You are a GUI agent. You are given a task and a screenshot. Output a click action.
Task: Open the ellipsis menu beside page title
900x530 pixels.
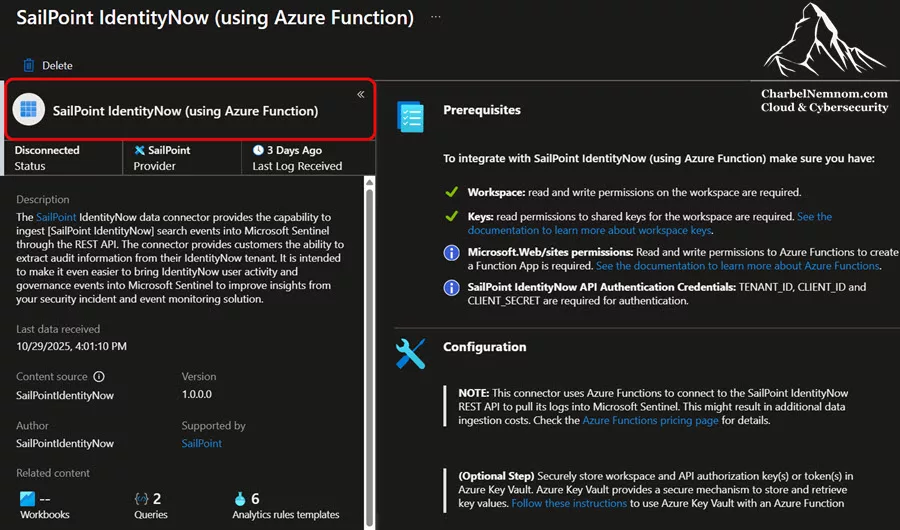click(436, 17)
